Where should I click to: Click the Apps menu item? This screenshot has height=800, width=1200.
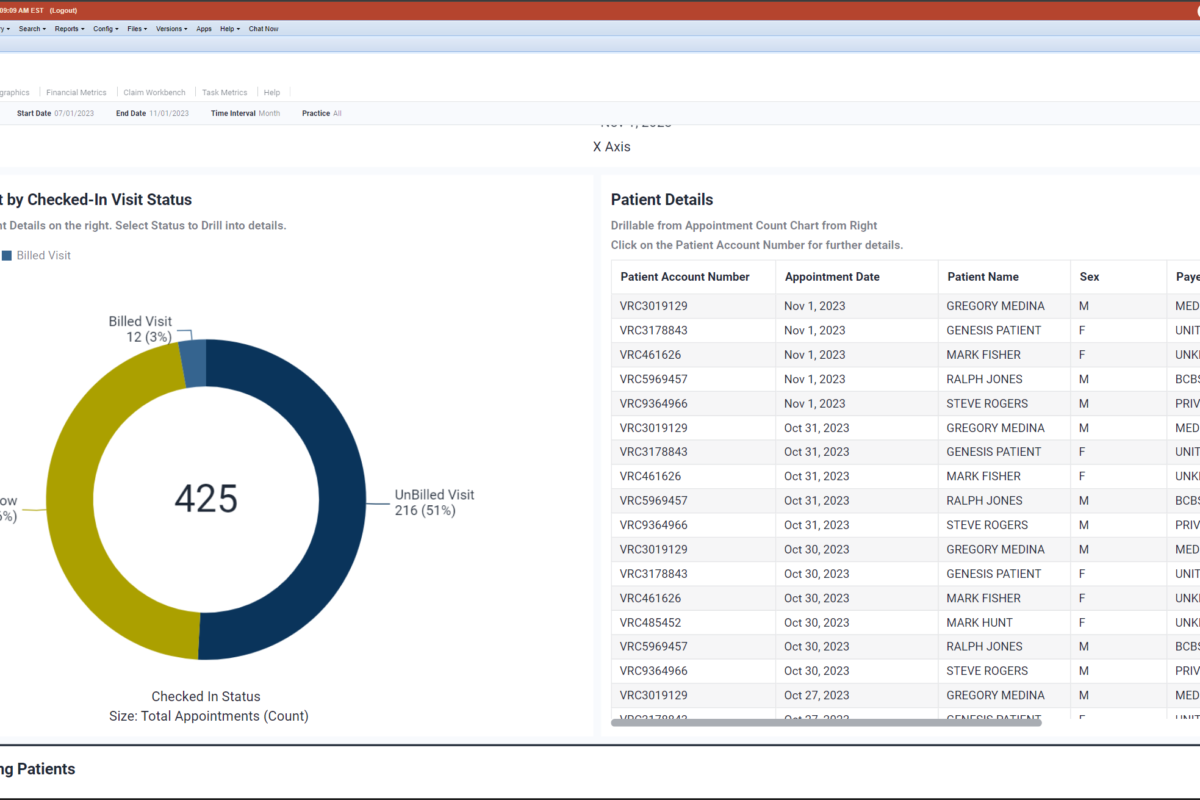coord(204,29)
